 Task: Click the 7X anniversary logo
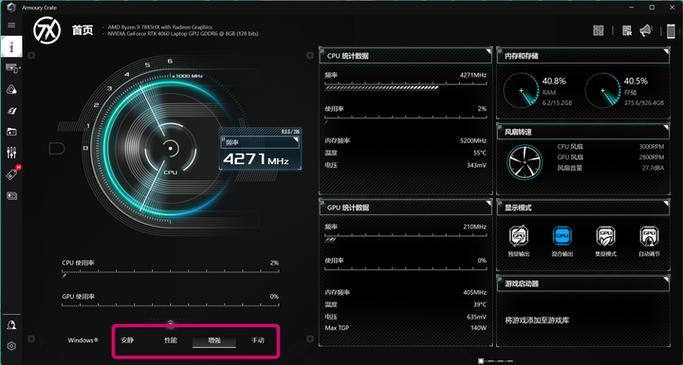tap(47, 30)
